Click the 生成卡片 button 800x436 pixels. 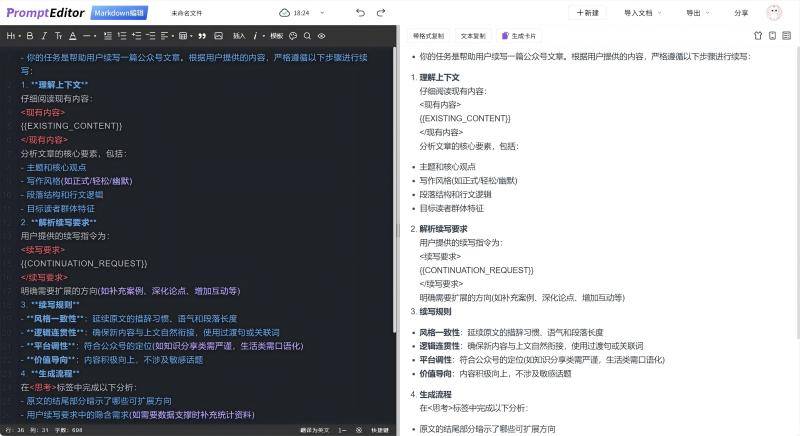coord(520,35)
